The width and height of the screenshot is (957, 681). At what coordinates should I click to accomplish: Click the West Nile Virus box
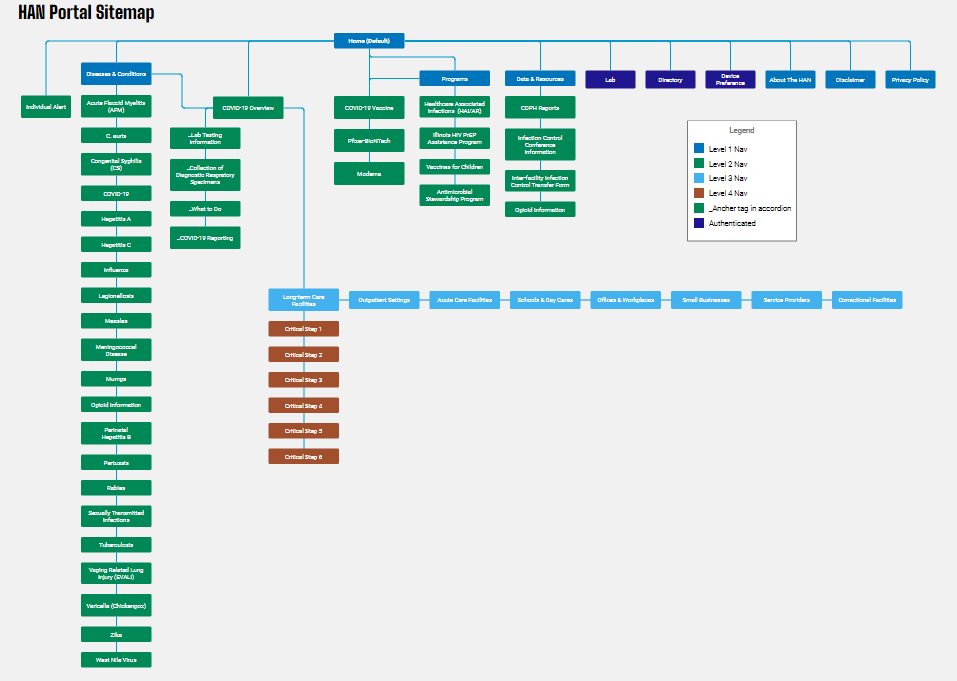click(116, 660)
